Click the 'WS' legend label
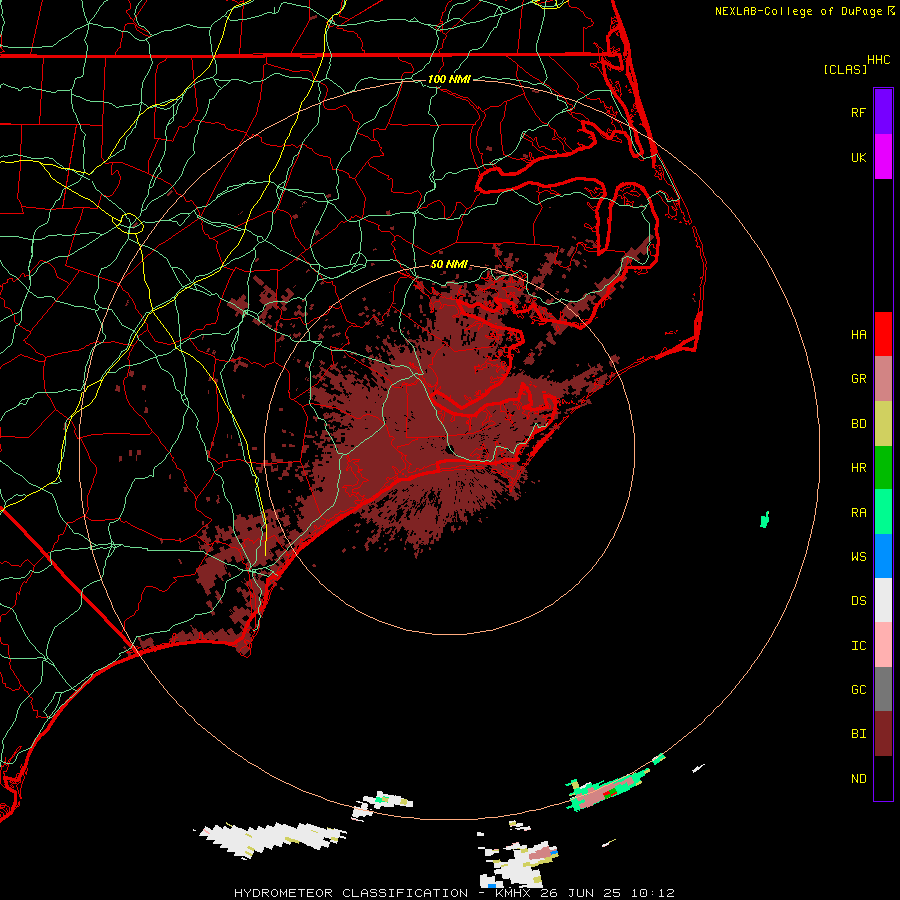The image size is (900, 900). tap(858, 557)
